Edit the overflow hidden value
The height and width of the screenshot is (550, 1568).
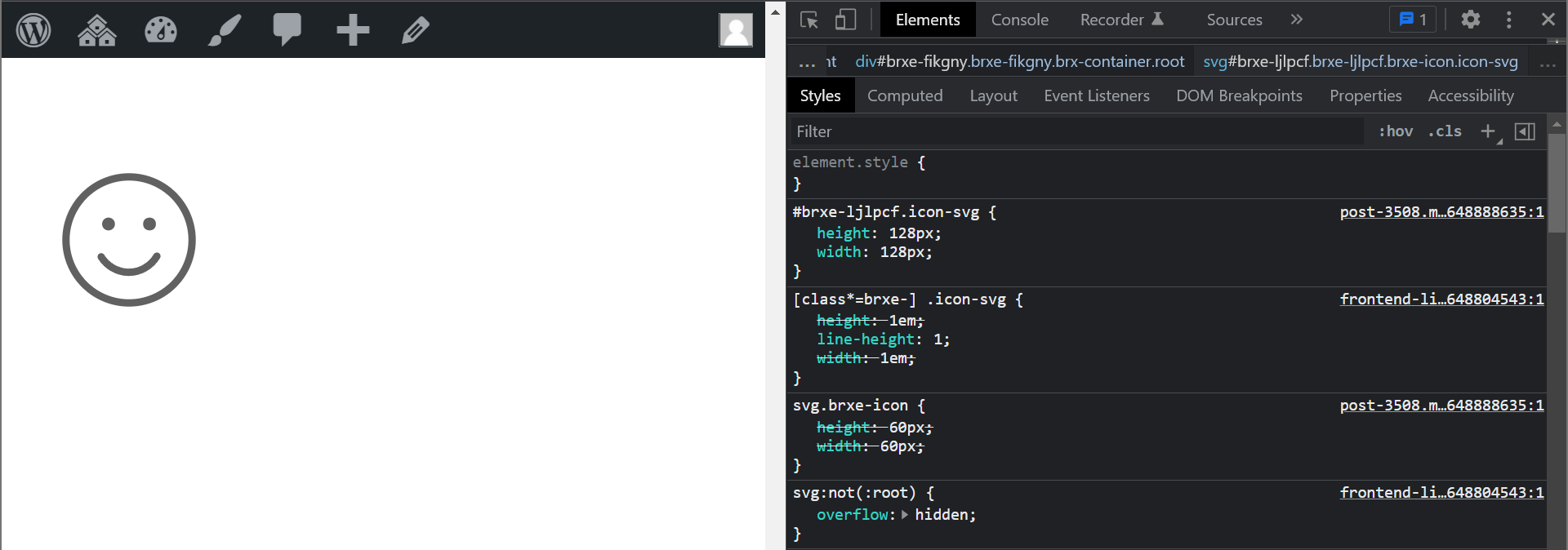click(x=941, y=515)
